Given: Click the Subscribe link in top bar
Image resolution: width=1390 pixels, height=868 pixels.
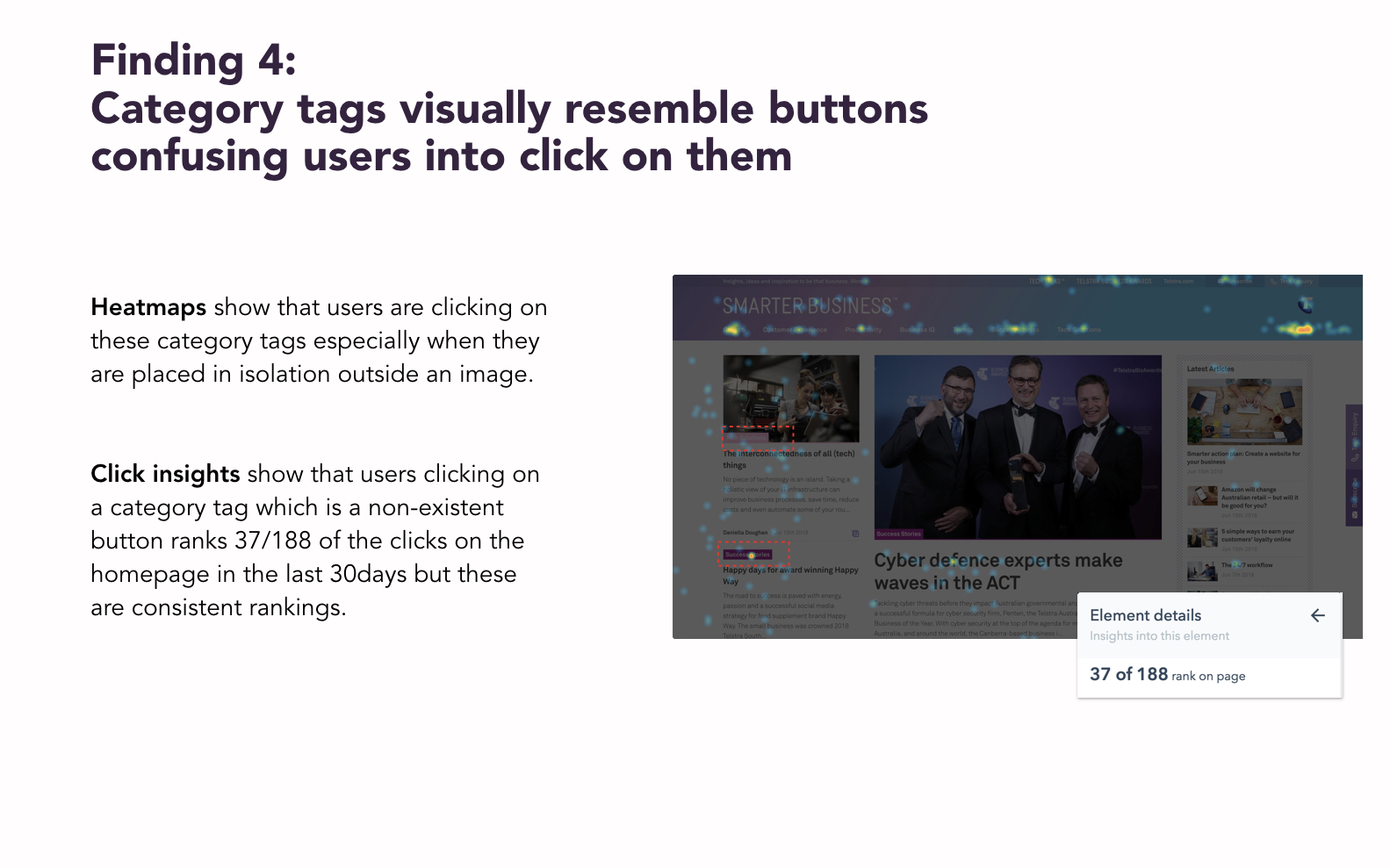Looking at the screenshot, I should coord(1235,282).
